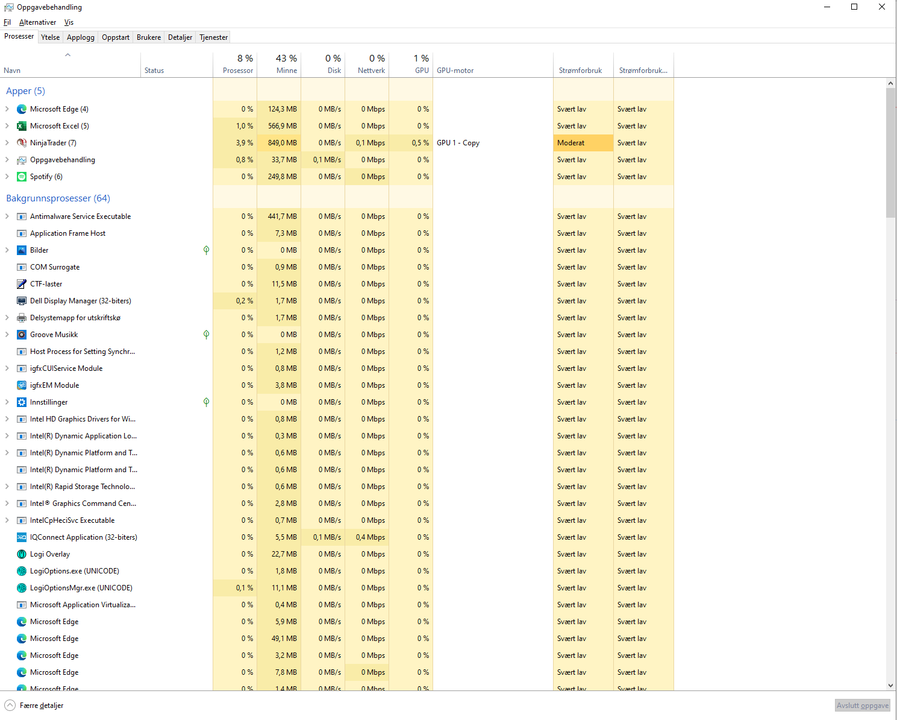Expand Antimalware Service Executable row

click(x=7, y=216)
